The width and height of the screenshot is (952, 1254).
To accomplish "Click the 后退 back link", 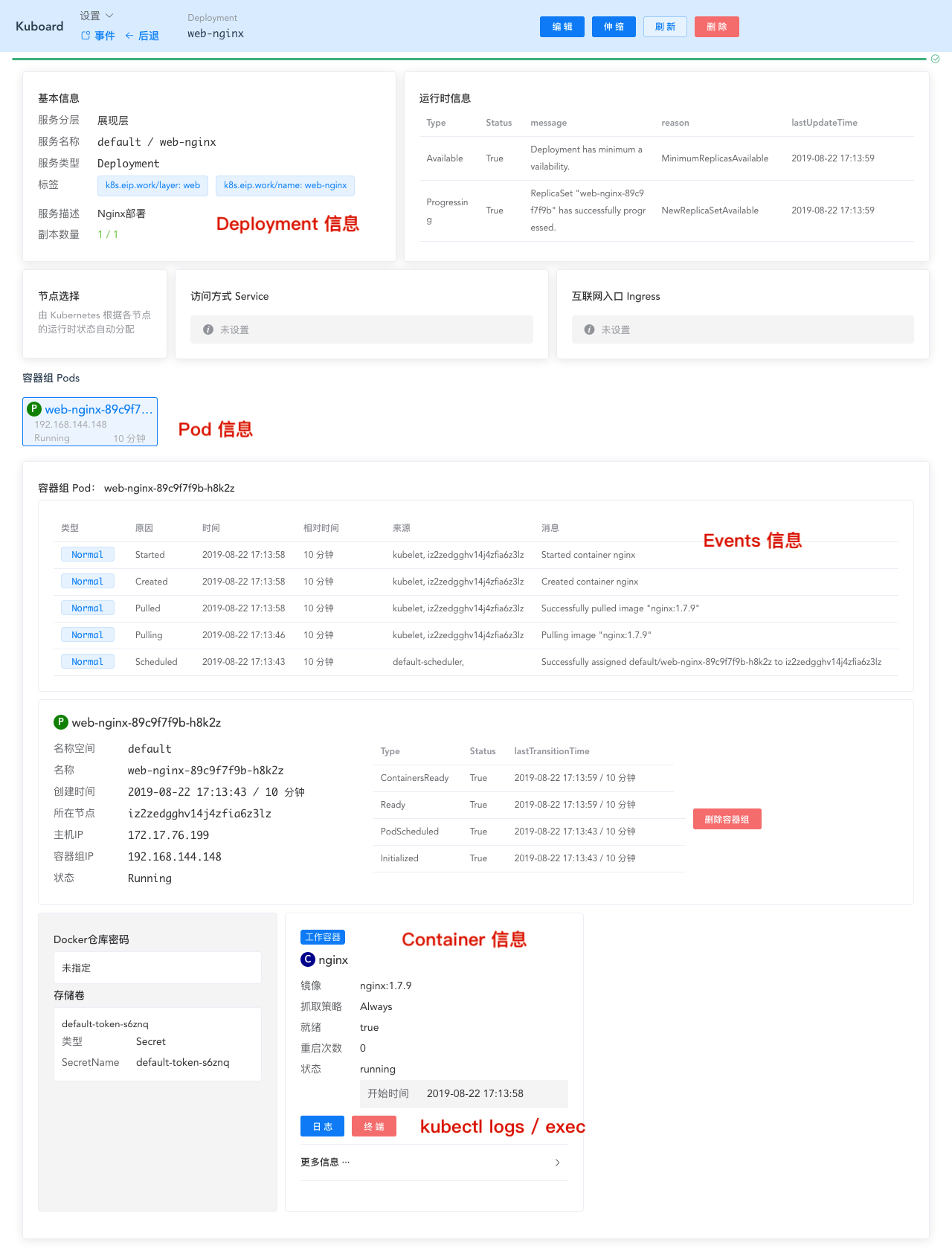I will [x=142, y=36].
